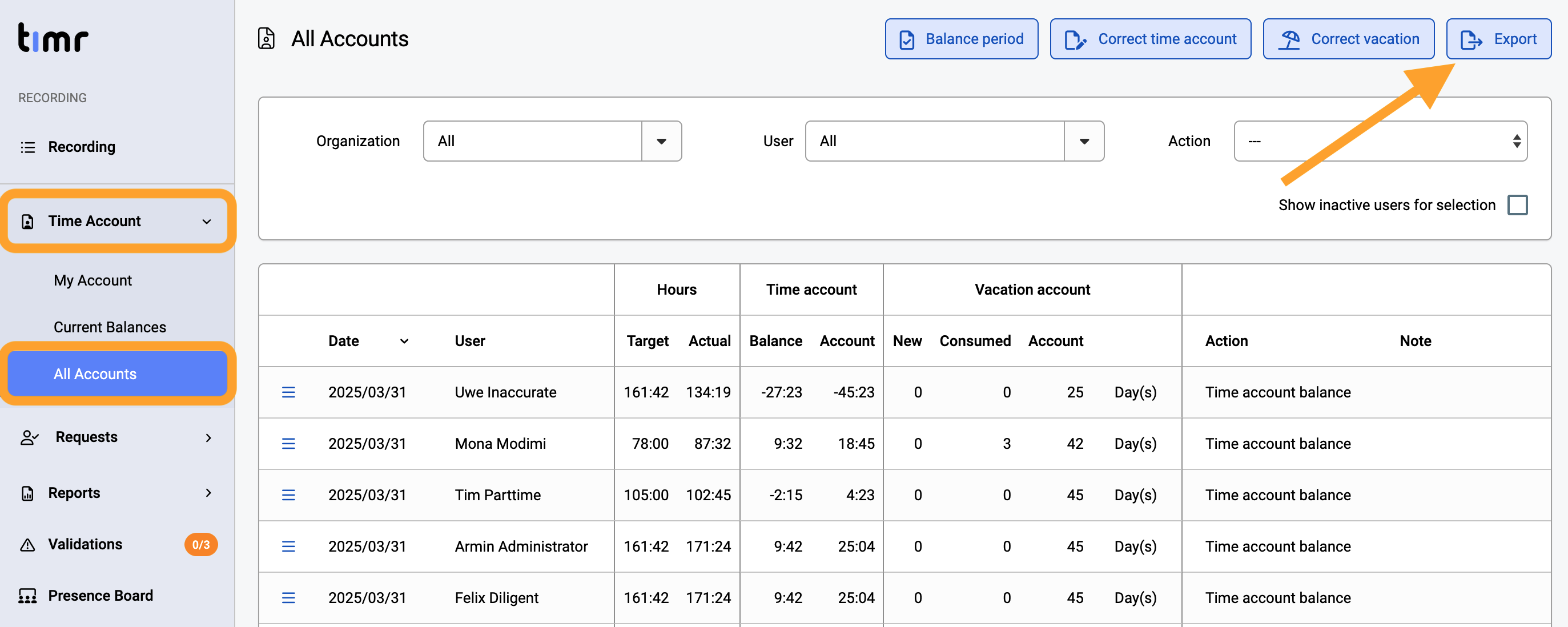Click the User field showing All
This screenshot has height=627, width=1568.
[x=935, y=141]
